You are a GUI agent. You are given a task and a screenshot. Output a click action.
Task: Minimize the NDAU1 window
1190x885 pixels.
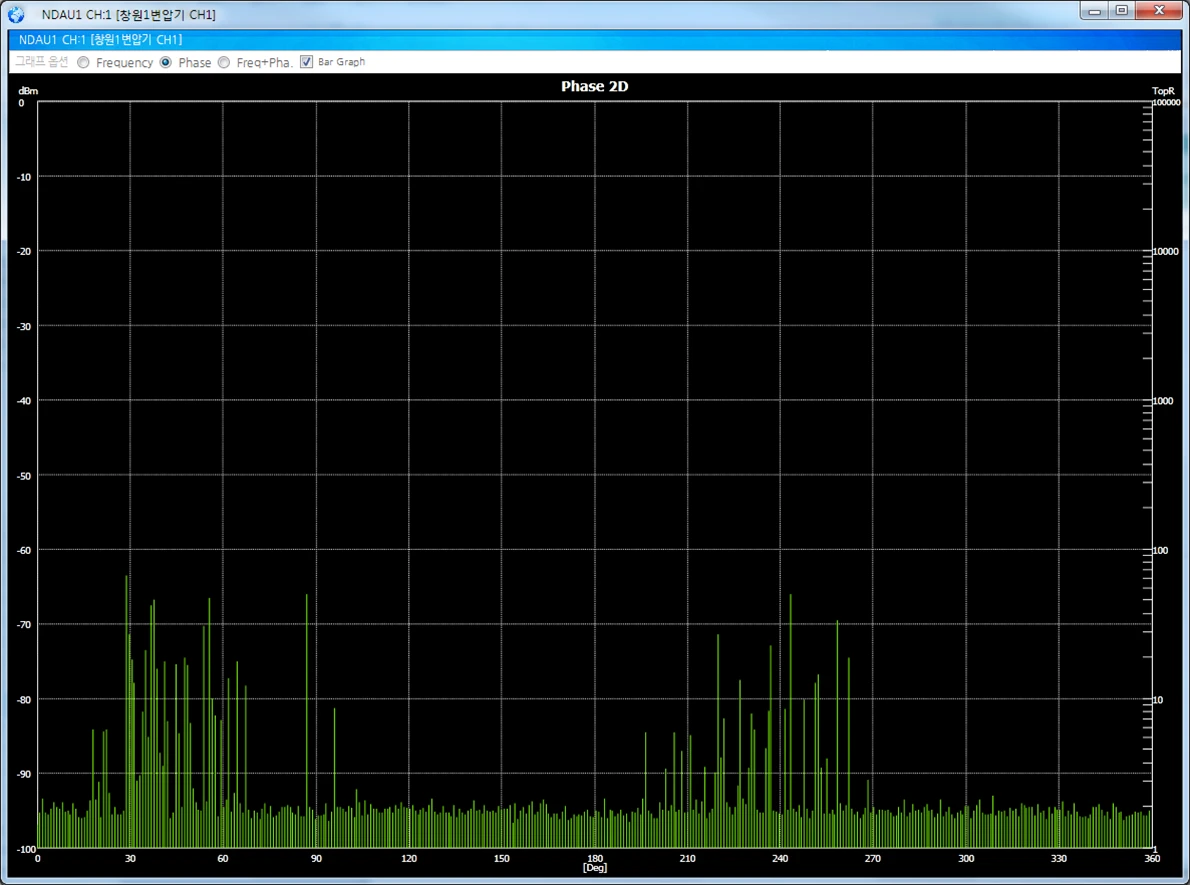tap(1094, 11)
